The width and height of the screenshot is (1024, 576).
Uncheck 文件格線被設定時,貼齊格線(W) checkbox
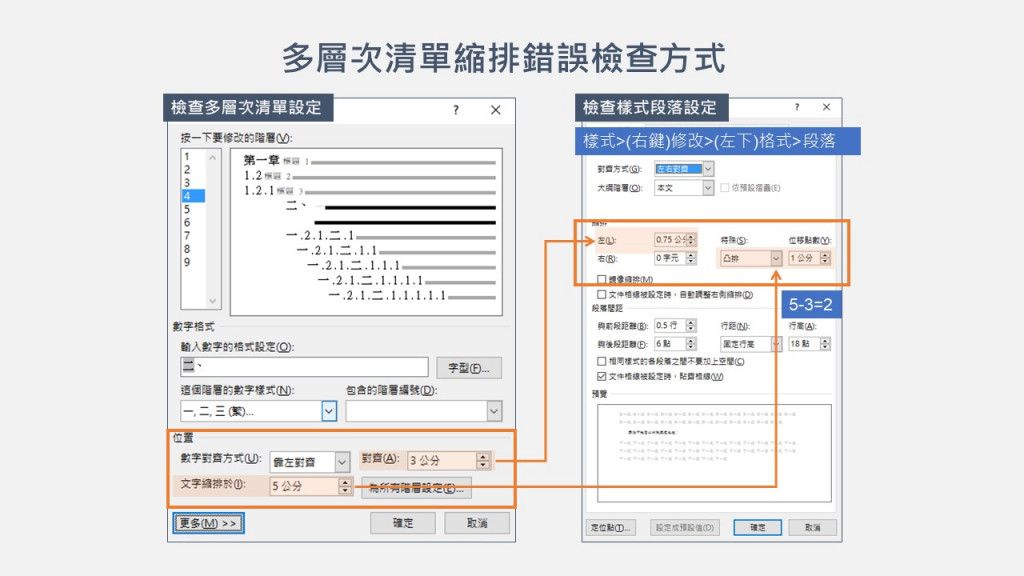(x=601, y=376)
